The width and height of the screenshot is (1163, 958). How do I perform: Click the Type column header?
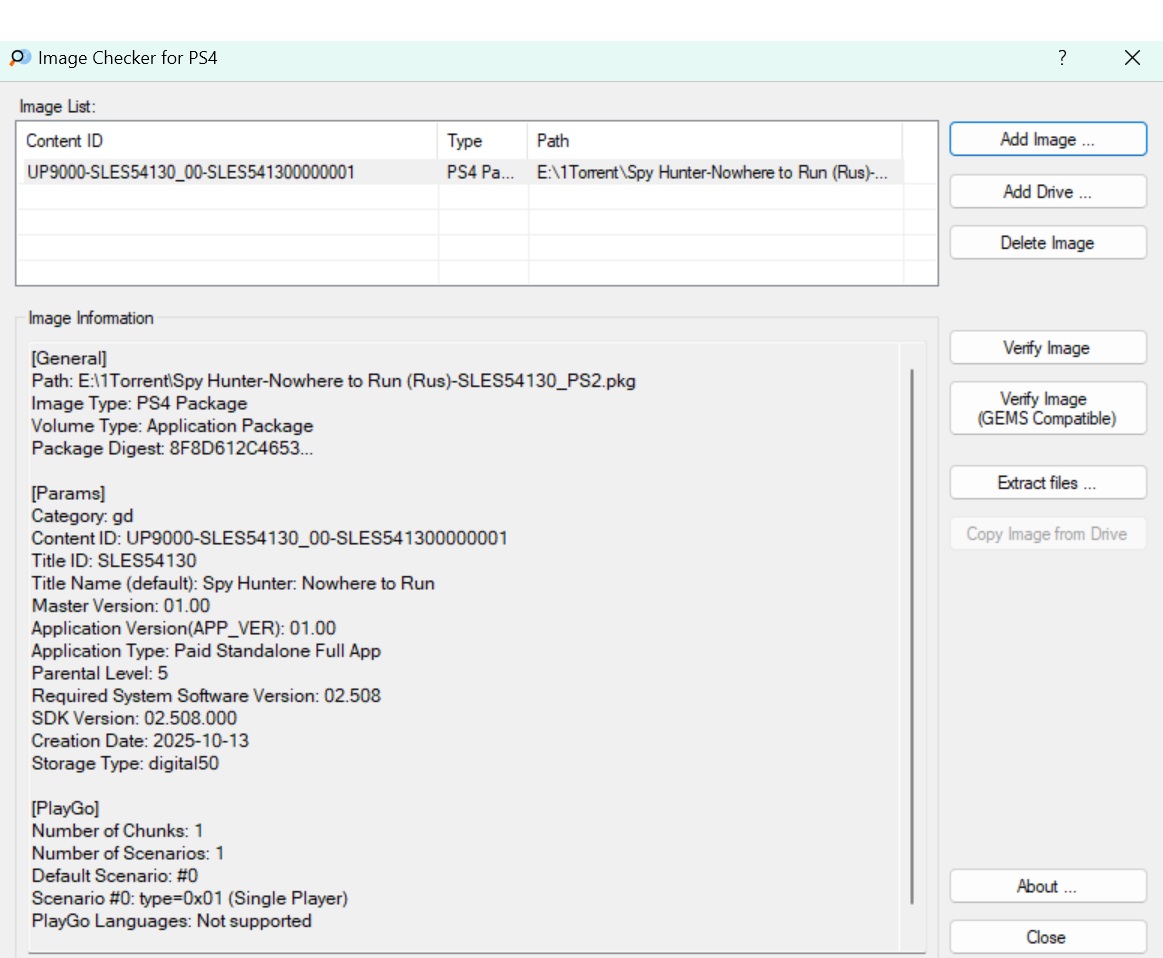[482, 141]
